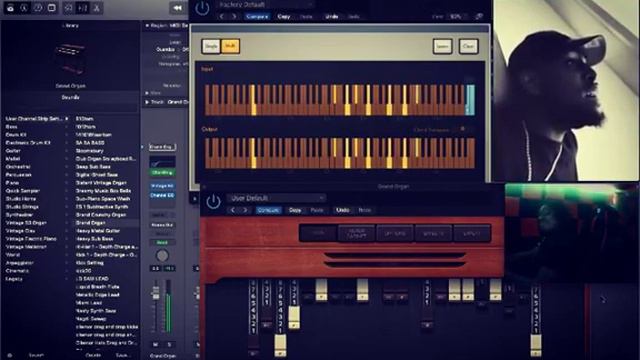
Task: Open the Channel EQ effect slot
Action: point(162,196)
